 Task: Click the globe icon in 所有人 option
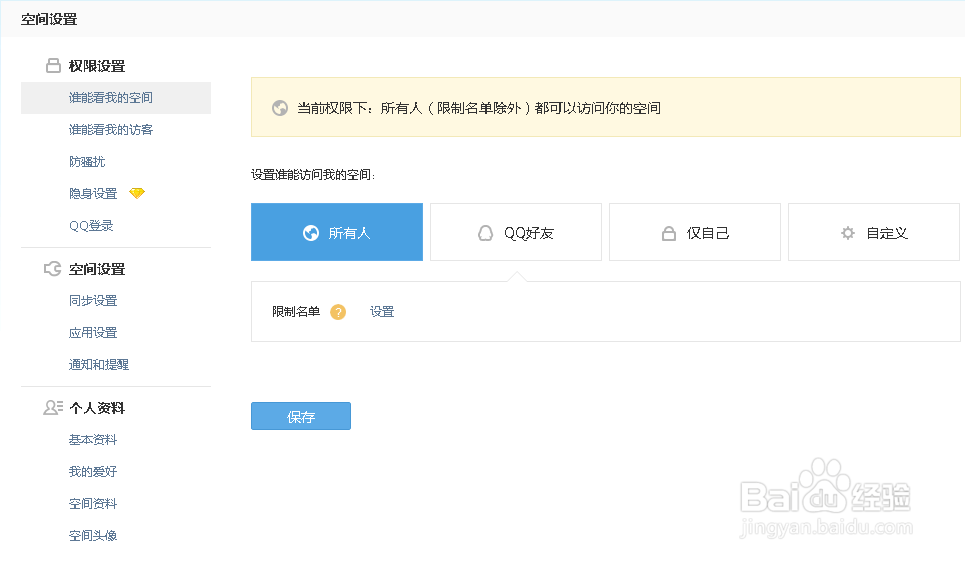click(311, 233)
